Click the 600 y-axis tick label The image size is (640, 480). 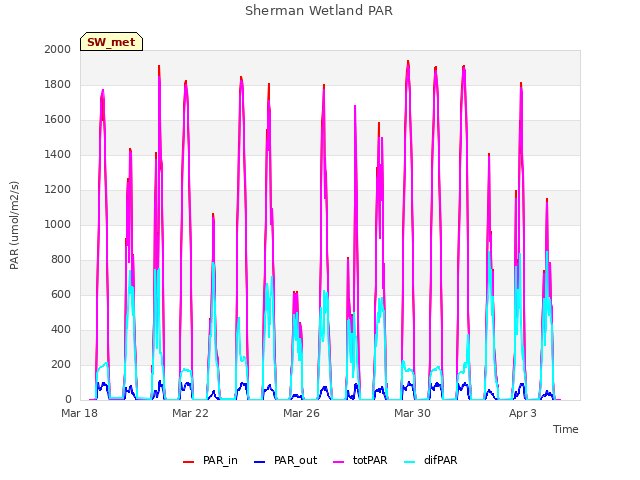click(61, 294)
